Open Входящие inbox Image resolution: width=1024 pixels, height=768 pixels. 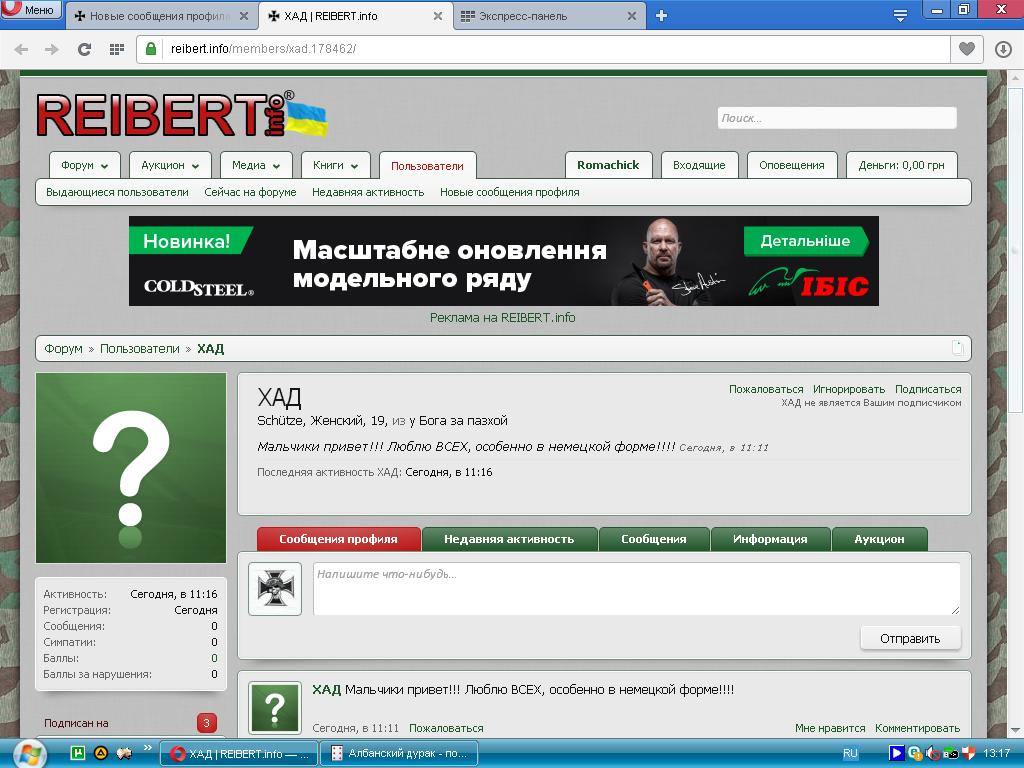click(x=699, y=165)
